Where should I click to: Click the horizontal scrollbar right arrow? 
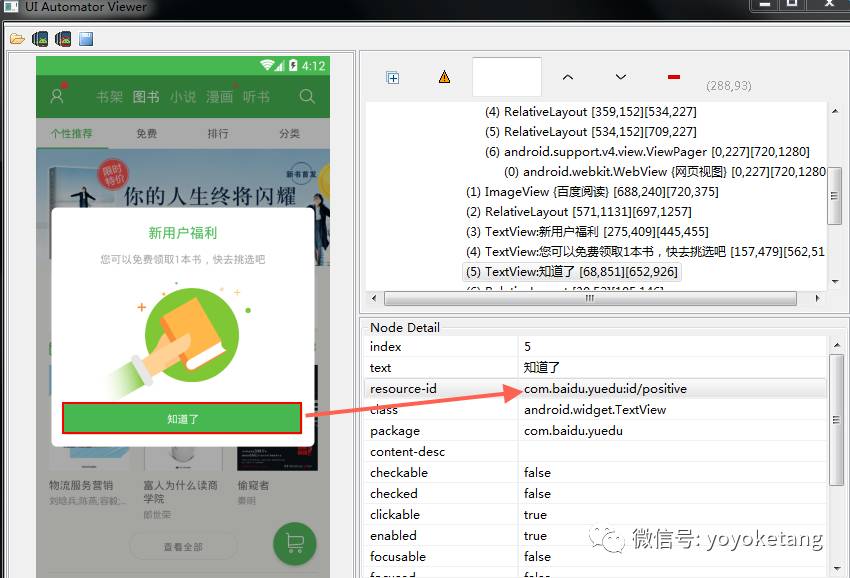[817, 298]
